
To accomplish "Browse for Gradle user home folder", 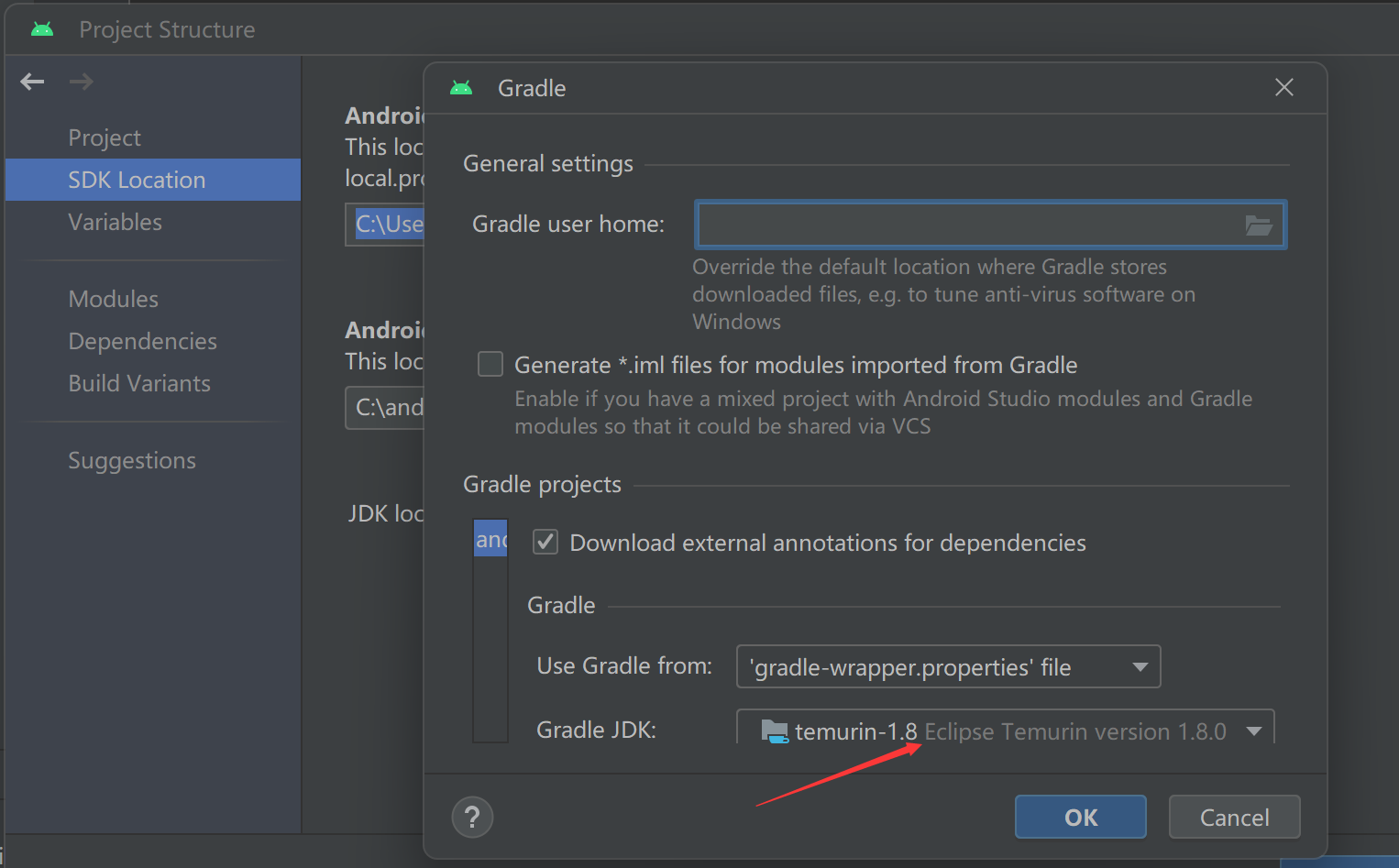I will pyautogui.click(x=1258, y=225).
